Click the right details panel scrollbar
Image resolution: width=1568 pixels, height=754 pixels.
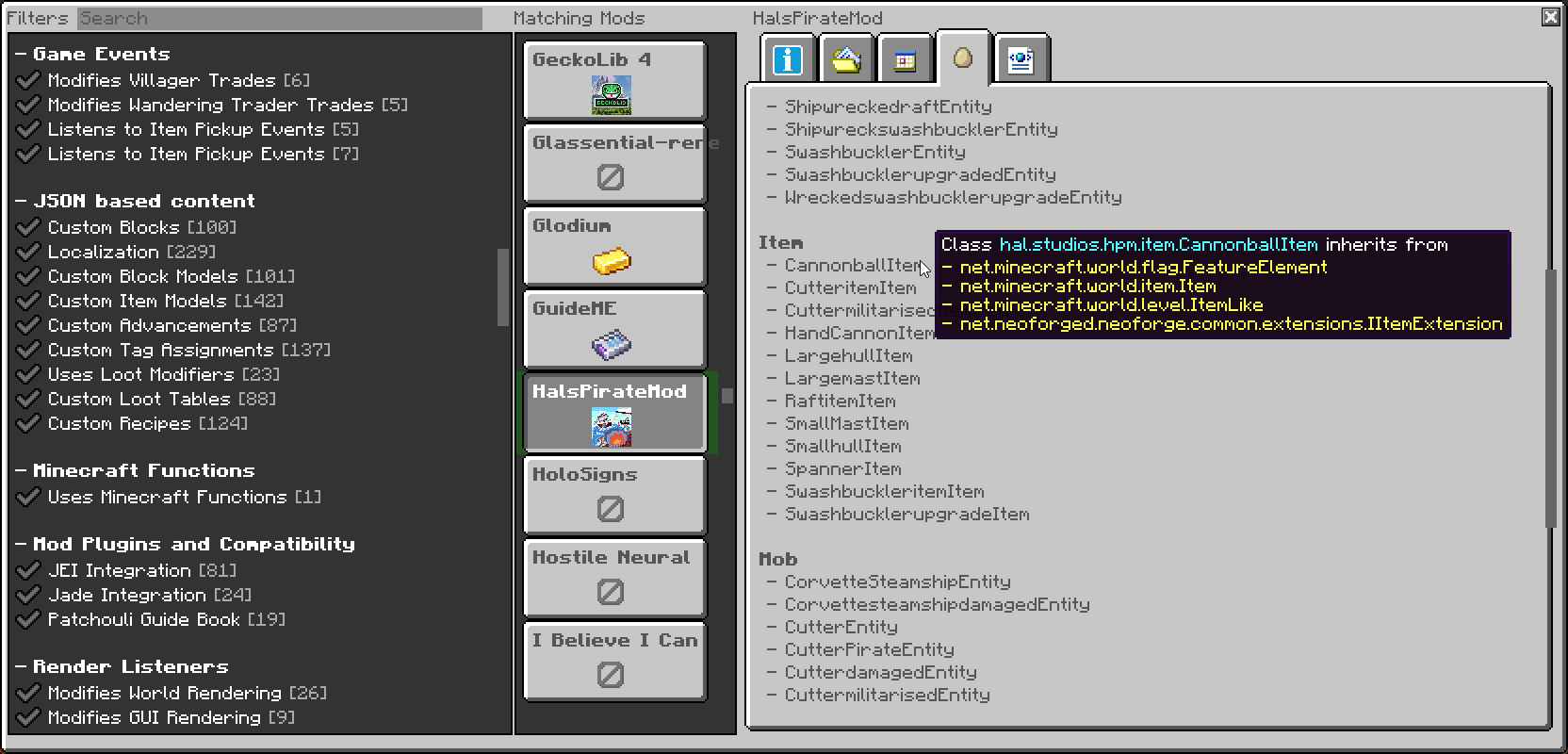[1549, 396]
